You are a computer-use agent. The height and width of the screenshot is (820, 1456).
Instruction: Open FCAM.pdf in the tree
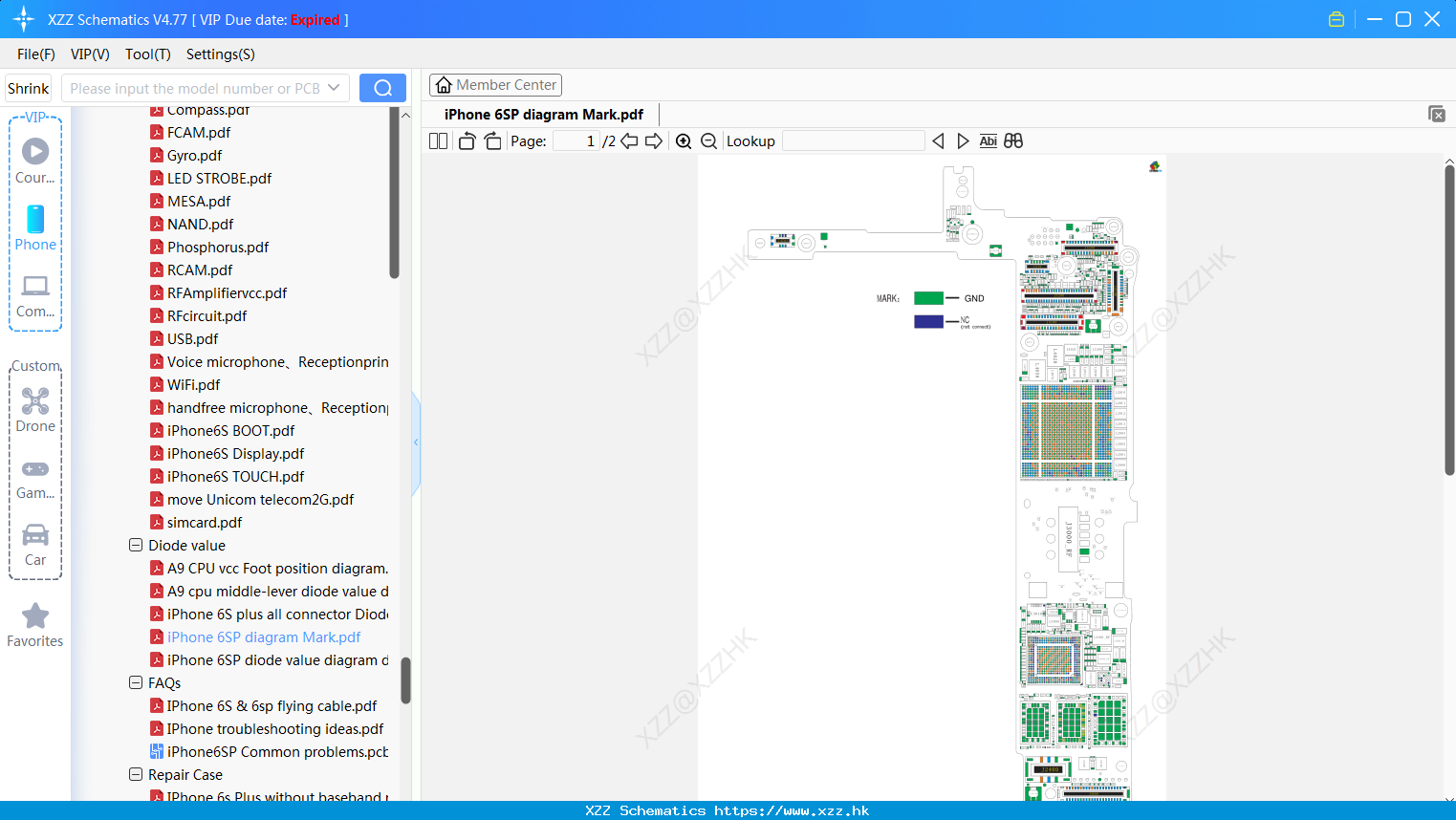pos(199,133)
